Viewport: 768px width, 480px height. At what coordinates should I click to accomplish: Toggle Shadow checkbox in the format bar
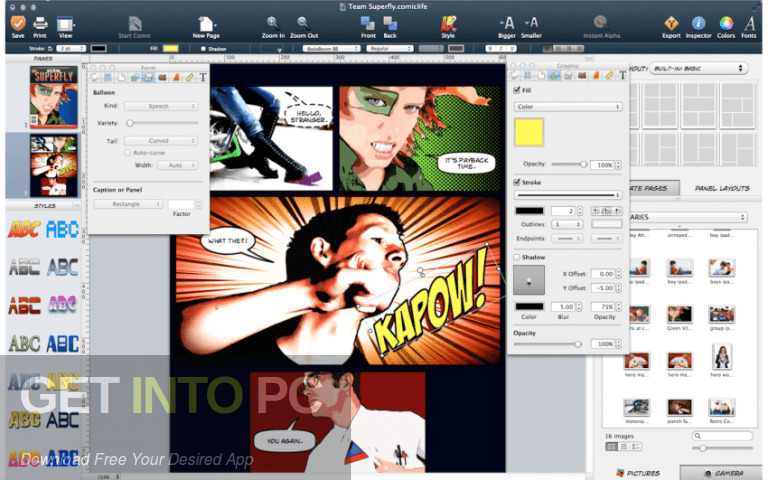pos(203,48)
